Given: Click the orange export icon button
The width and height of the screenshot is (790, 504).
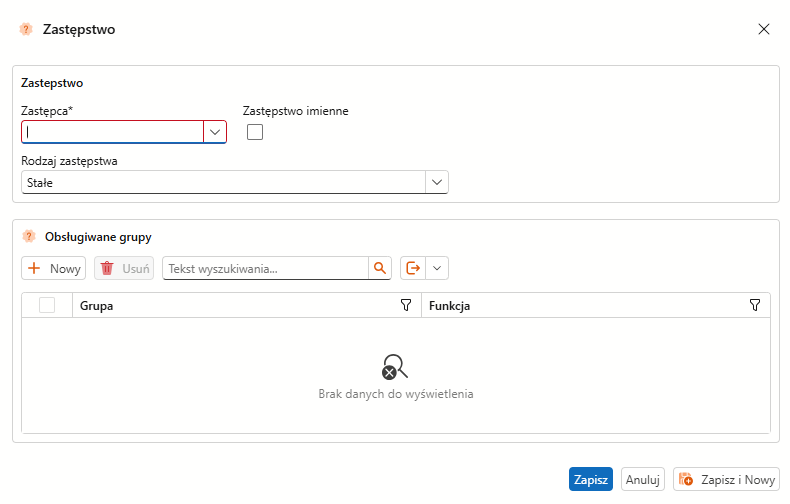Looking at the screenshot, I should 413,268.
